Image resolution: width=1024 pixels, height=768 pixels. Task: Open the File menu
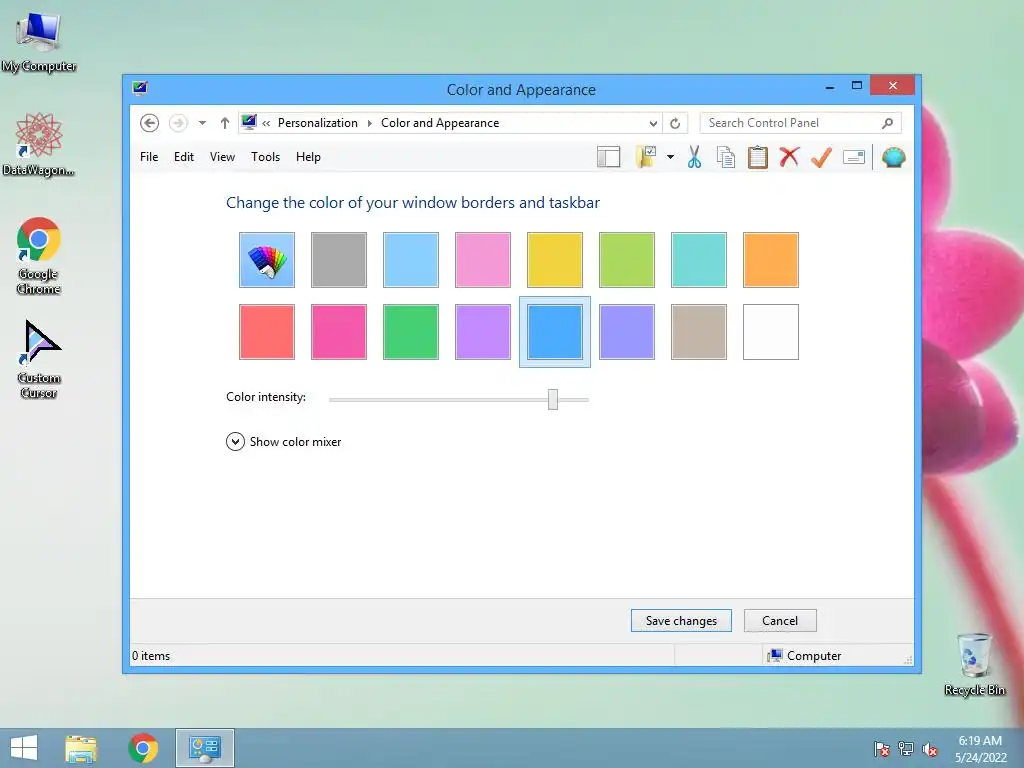pyautogui.click(x=149, y=157)
